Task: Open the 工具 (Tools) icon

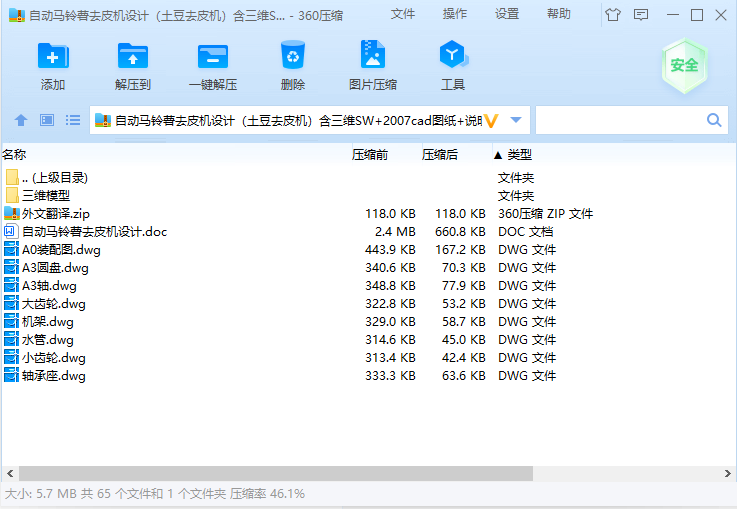Action: tap(453, 54)
